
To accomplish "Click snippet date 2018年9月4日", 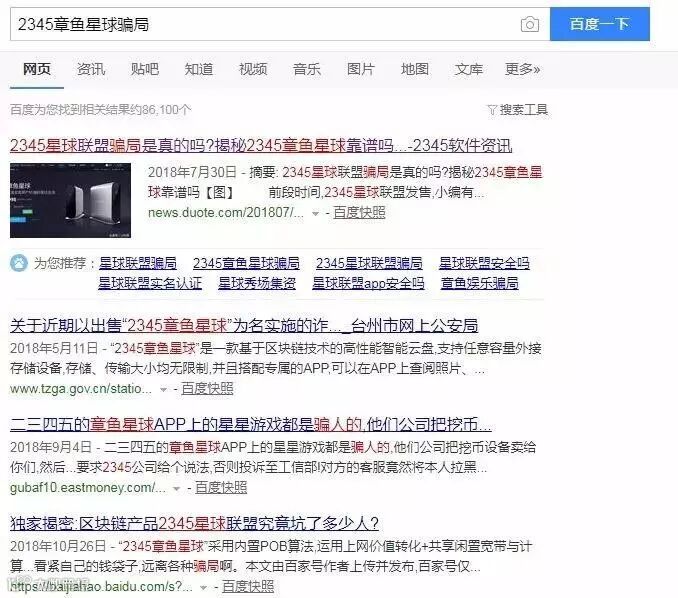I will pos(51,447).
